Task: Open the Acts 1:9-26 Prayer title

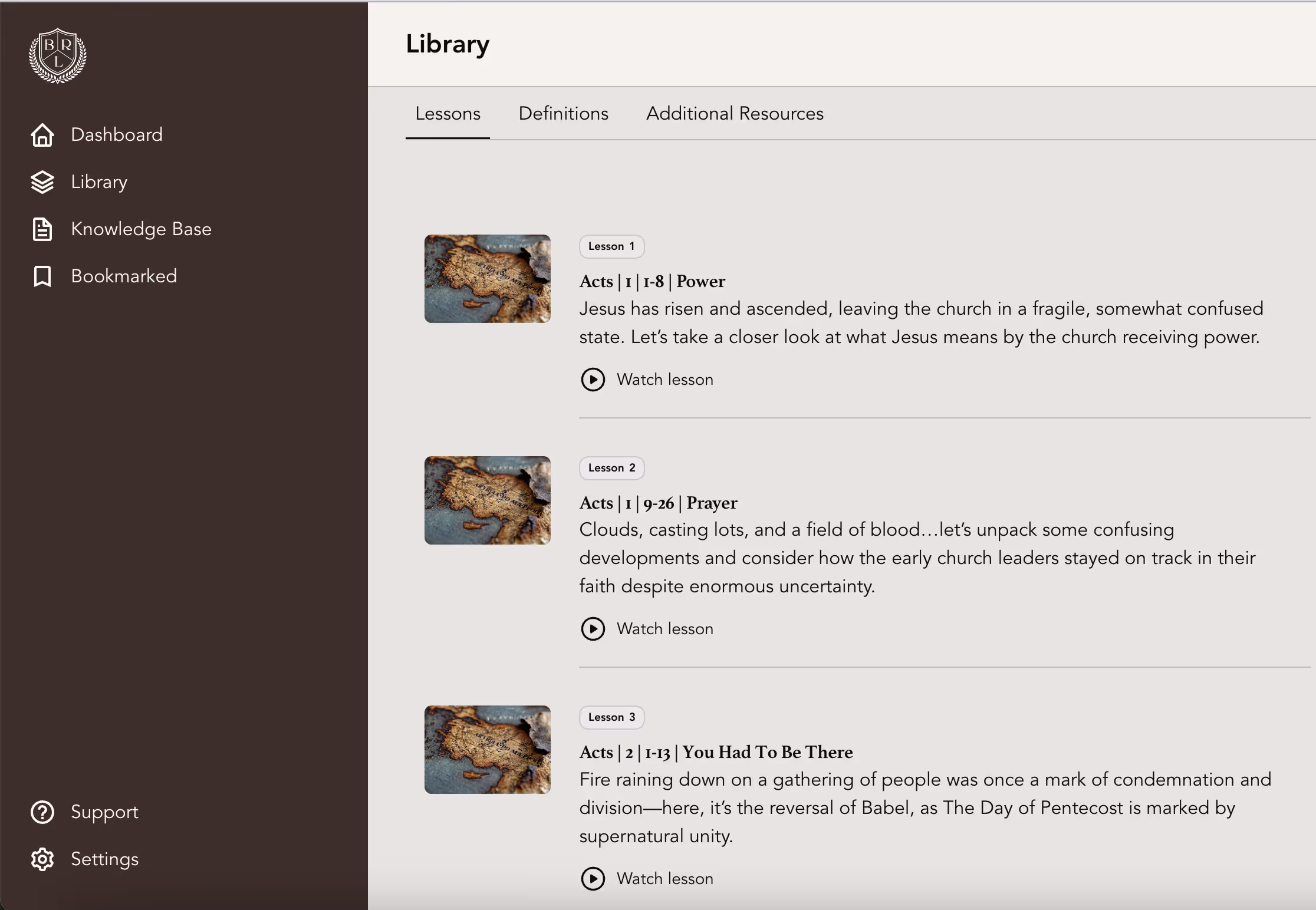Action: tap(658, 503)
